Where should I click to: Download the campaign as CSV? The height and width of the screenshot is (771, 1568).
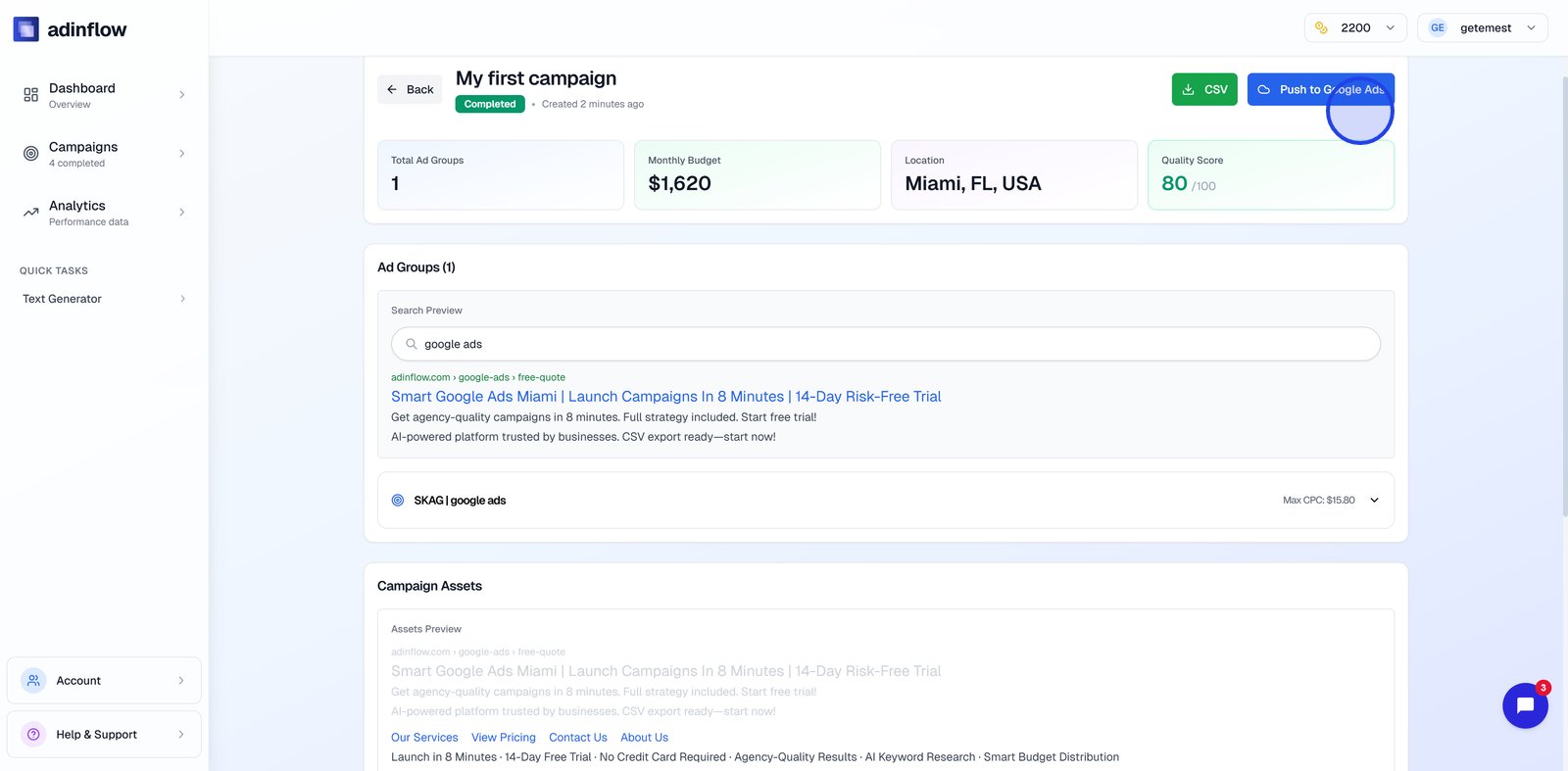pos(1204,89)
